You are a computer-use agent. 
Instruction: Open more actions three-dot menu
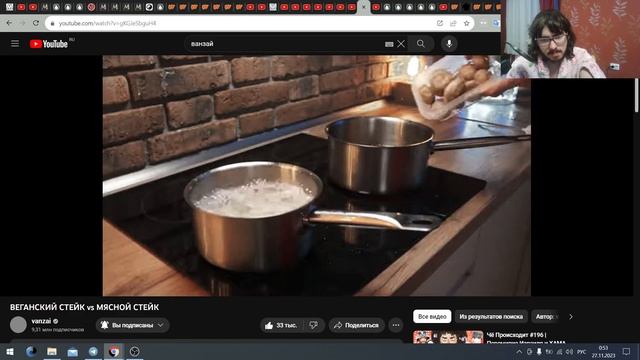coord(396,325)
